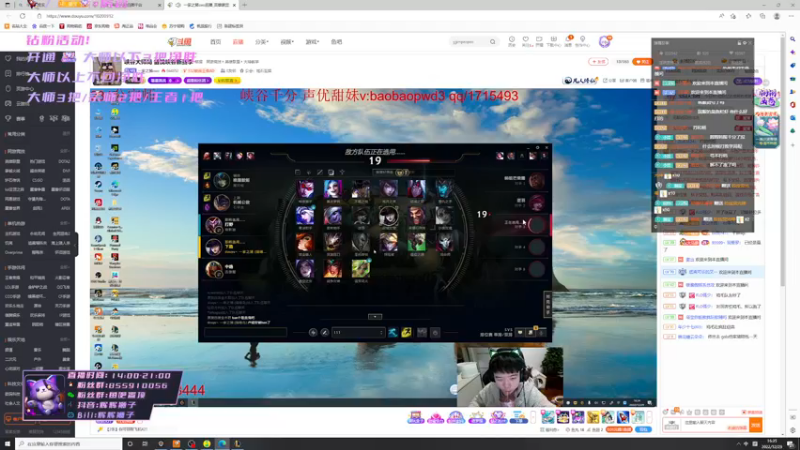Viewport: 800px width, 450px height.
Task: Open the rune page dropdown
Action: point(358,333)
